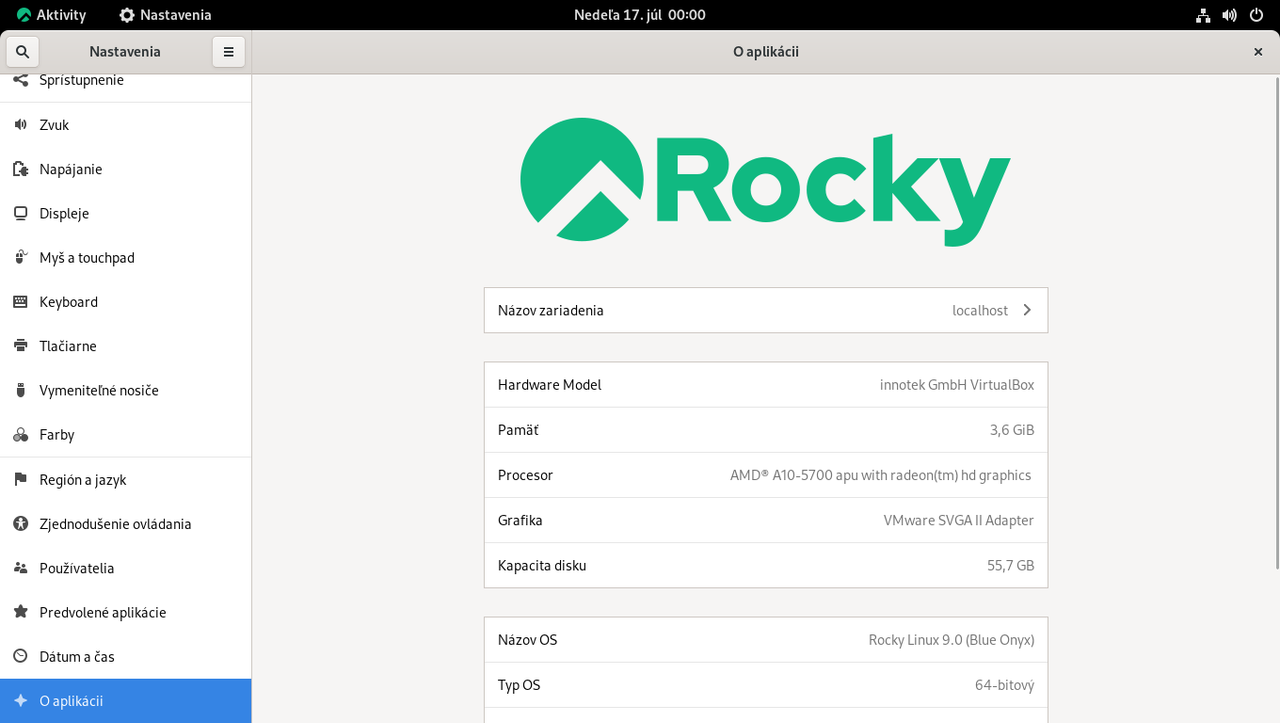Click the Tlačiarne printer icon
The image size is (1280, 723).
point(21,346)
